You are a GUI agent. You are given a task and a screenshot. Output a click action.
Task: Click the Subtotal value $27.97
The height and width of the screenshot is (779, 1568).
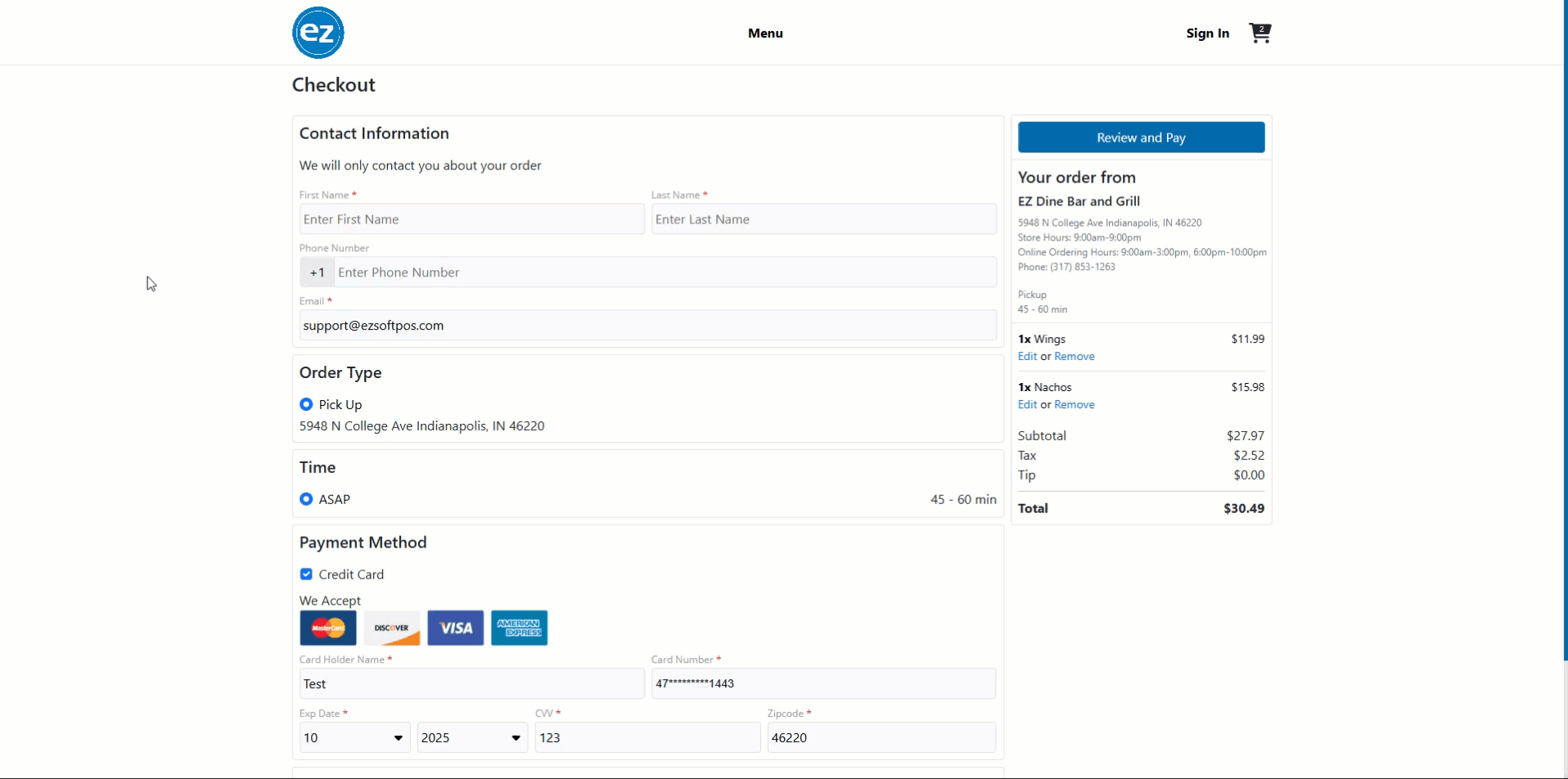click(1246, 436)
